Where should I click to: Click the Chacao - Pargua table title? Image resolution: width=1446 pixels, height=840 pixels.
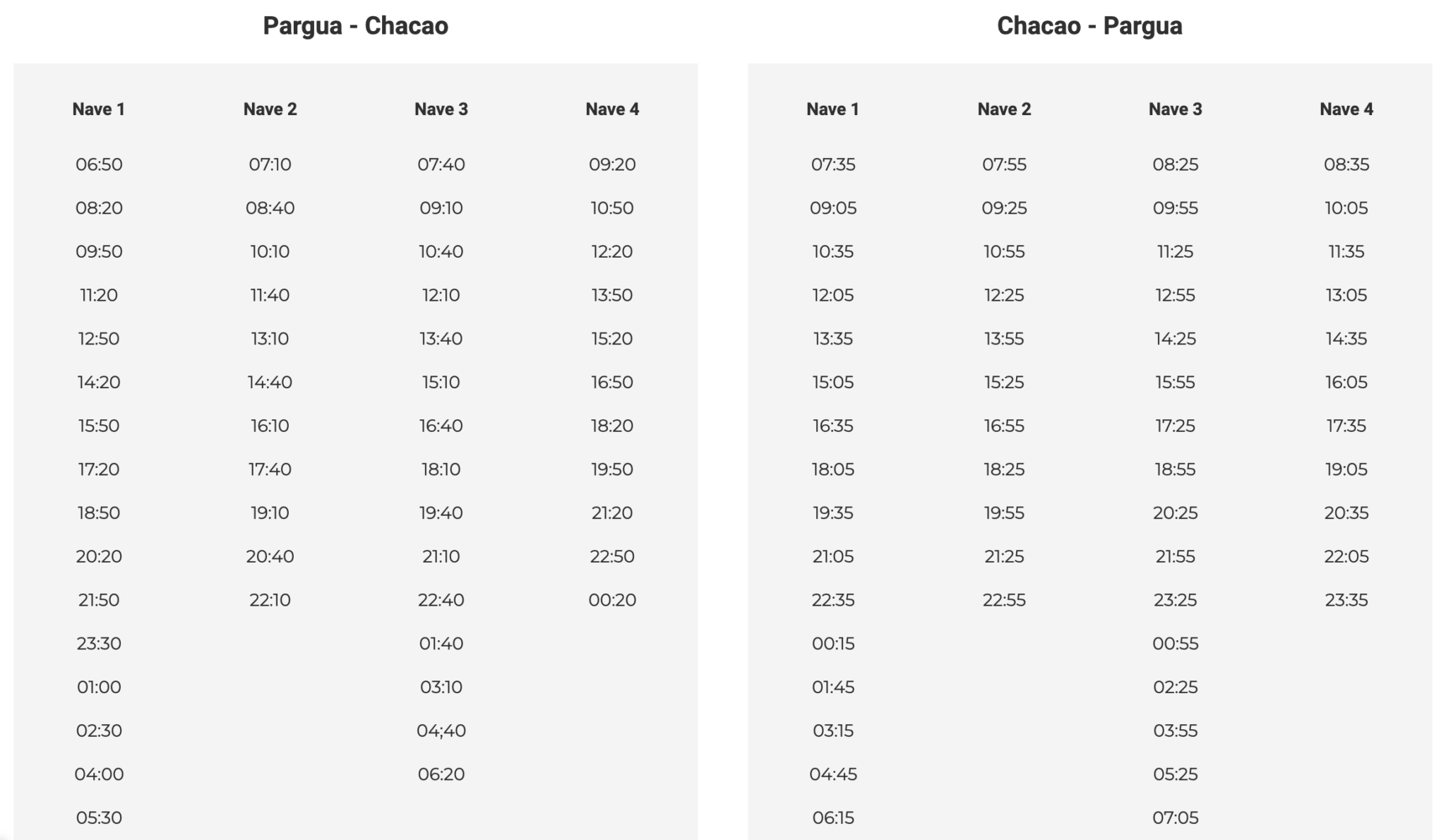click(x=1089, y=26)
